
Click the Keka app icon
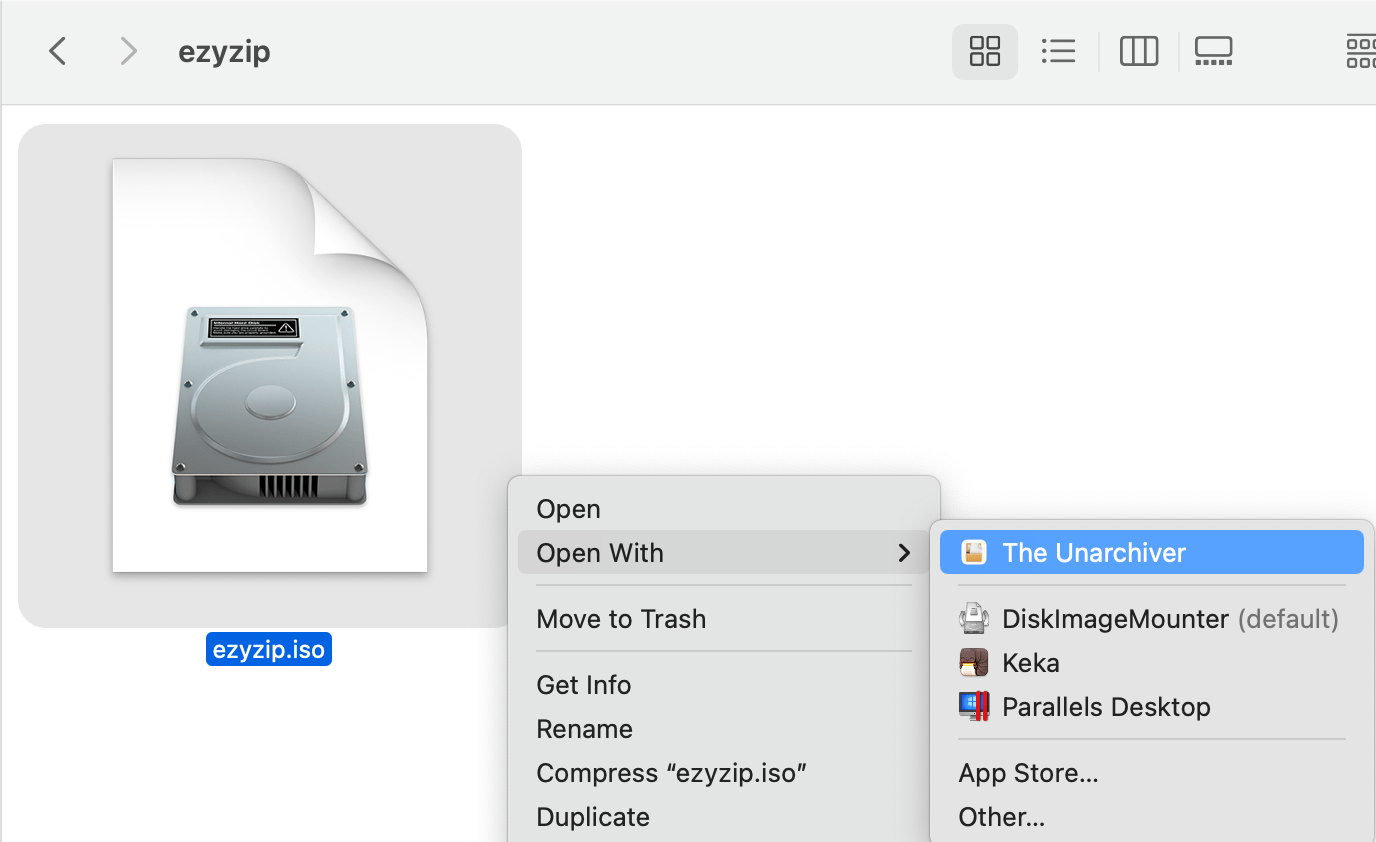(x=973, y=662)
